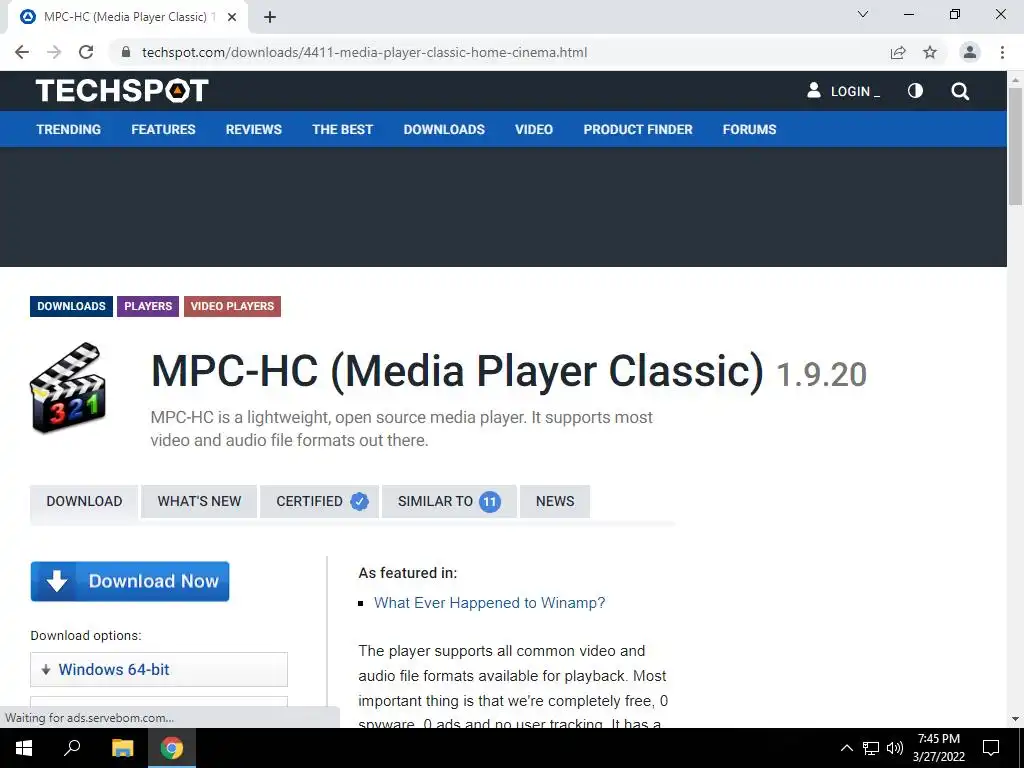The image size is (1024, 768).
Task: Open VIDEO nav item
Action: 534,129
